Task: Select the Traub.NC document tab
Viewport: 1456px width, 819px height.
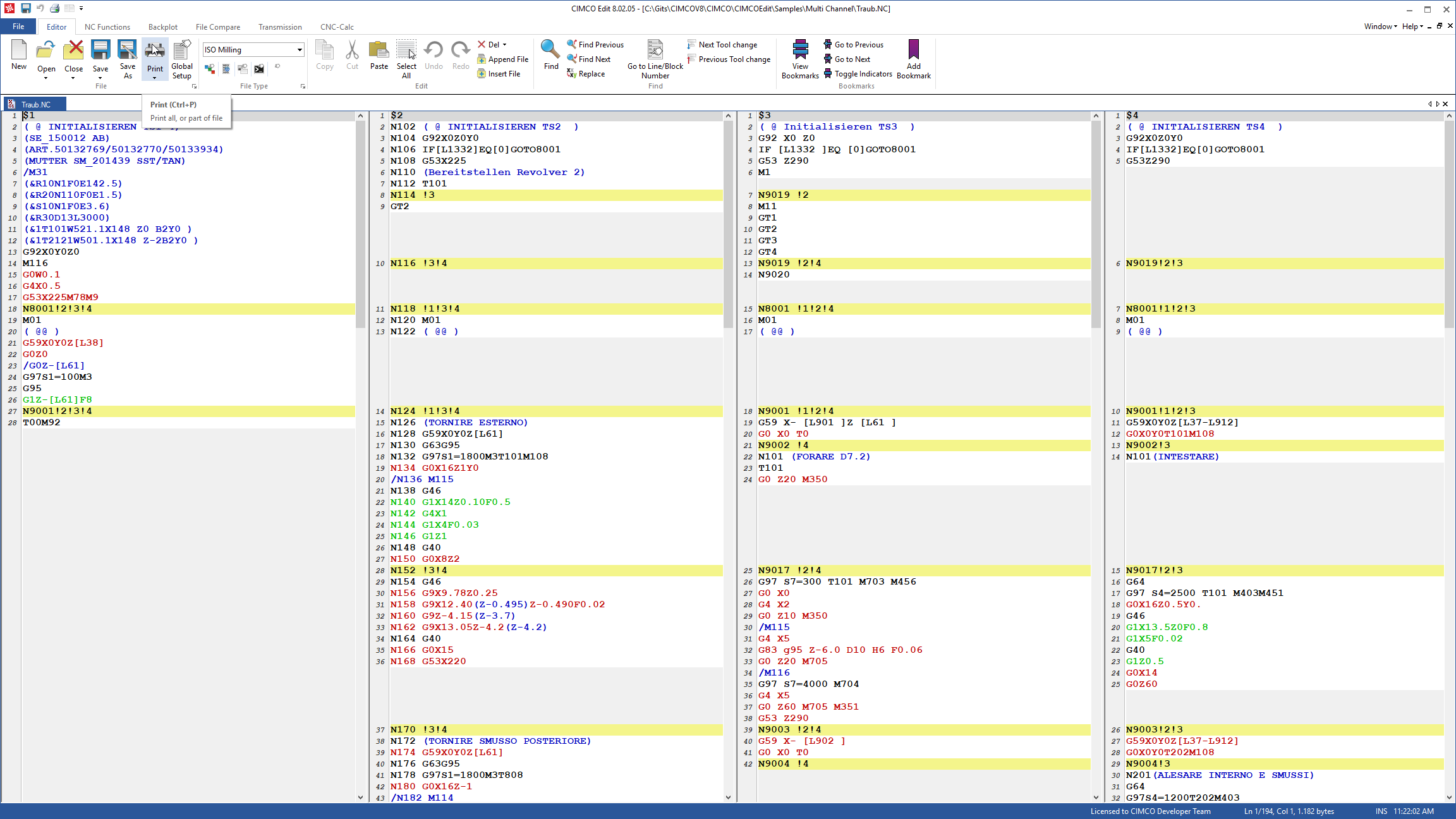Action: tap(35, 105)
